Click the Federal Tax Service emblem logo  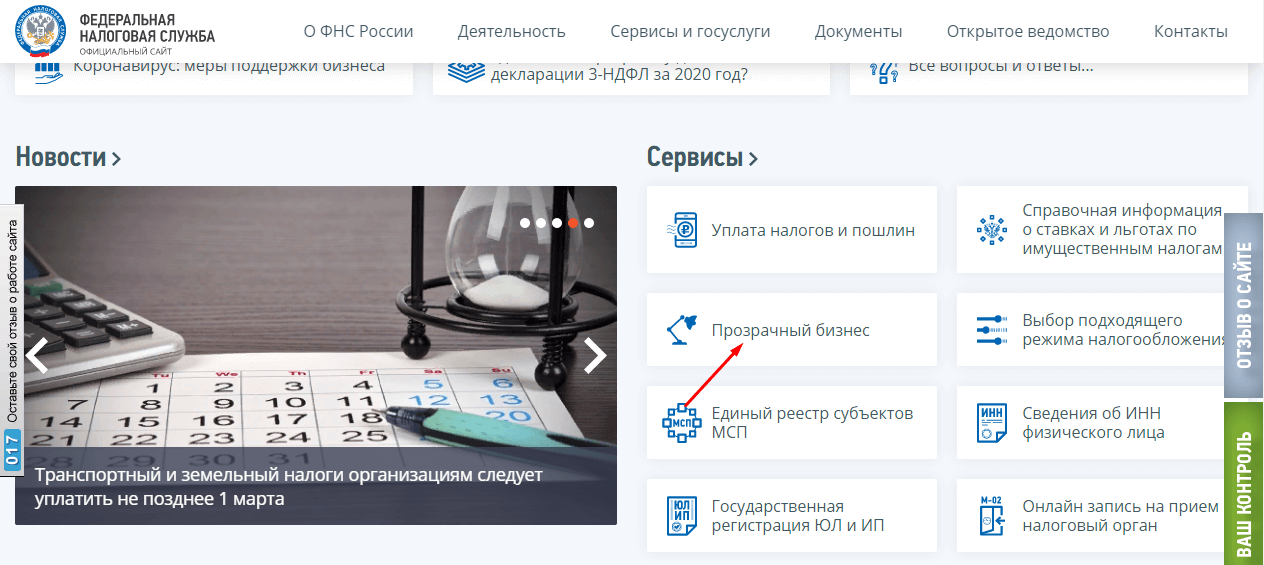click(x=42, y=31)
